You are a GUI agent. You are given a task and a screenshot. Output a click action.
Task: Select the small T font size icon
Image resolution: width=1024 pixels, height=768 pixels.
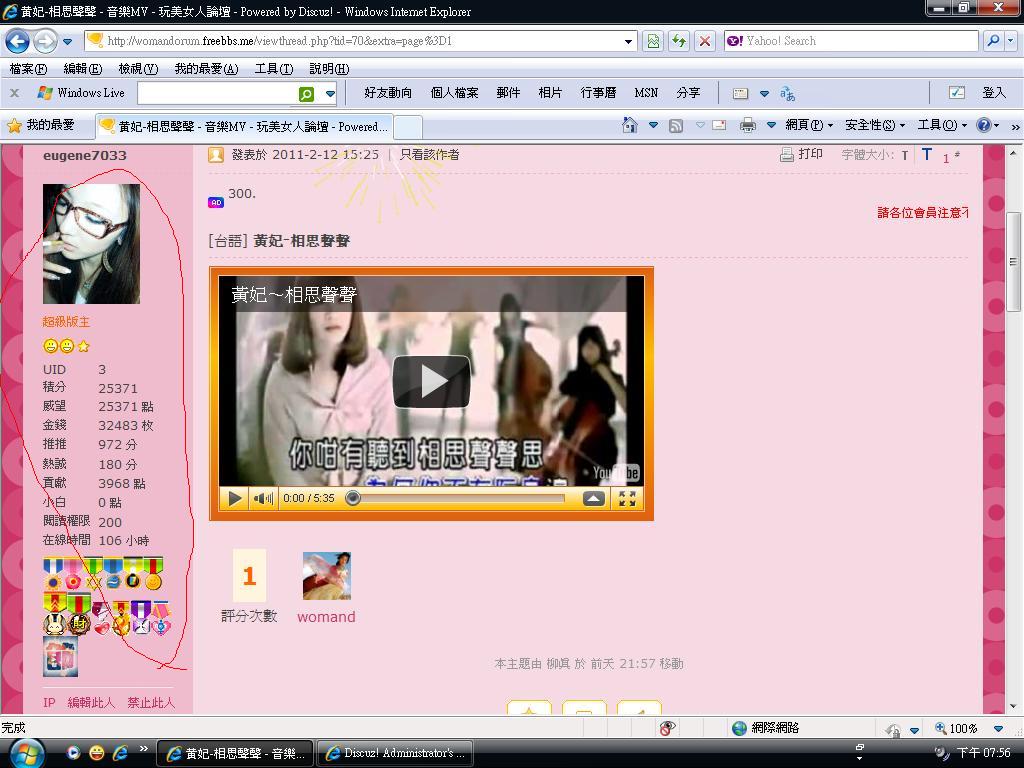pyautogui.click(x=905, y=155)
